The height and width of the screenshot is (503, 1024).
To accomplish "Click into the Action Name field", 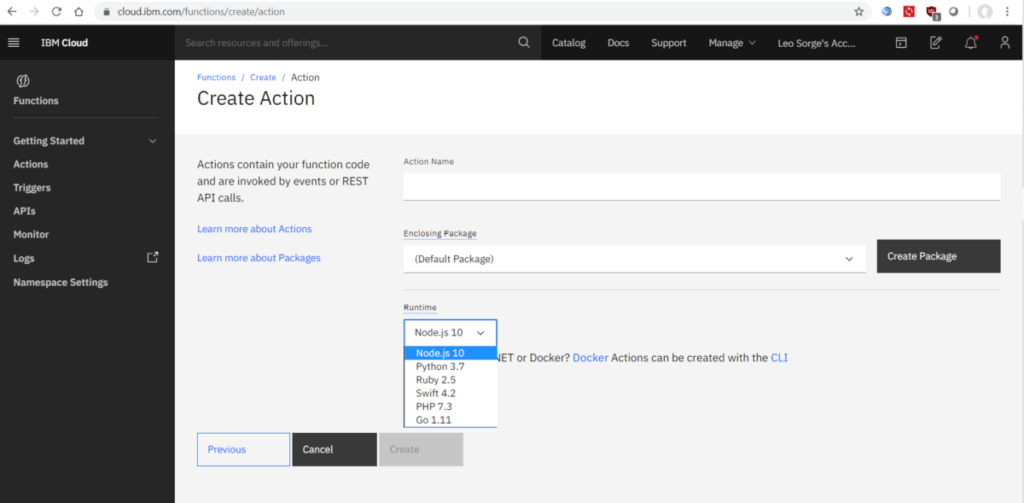I will (x=702, y=186).
